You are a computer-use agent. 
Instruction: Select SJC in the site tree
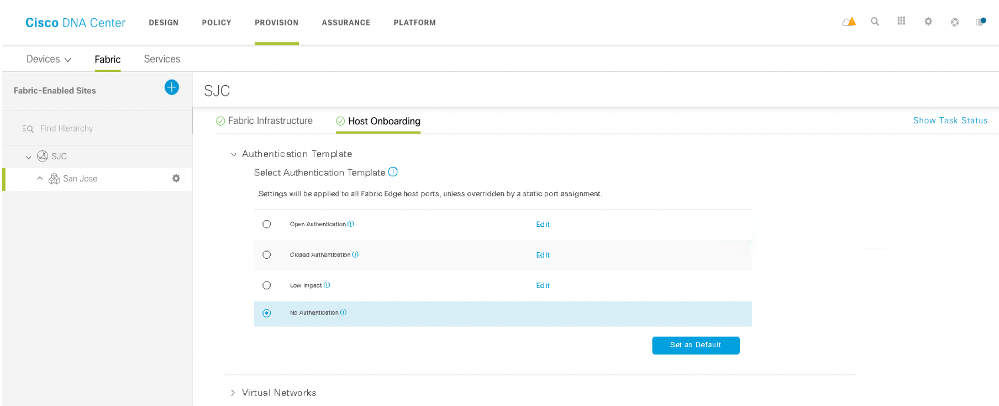tap(59, 157)
